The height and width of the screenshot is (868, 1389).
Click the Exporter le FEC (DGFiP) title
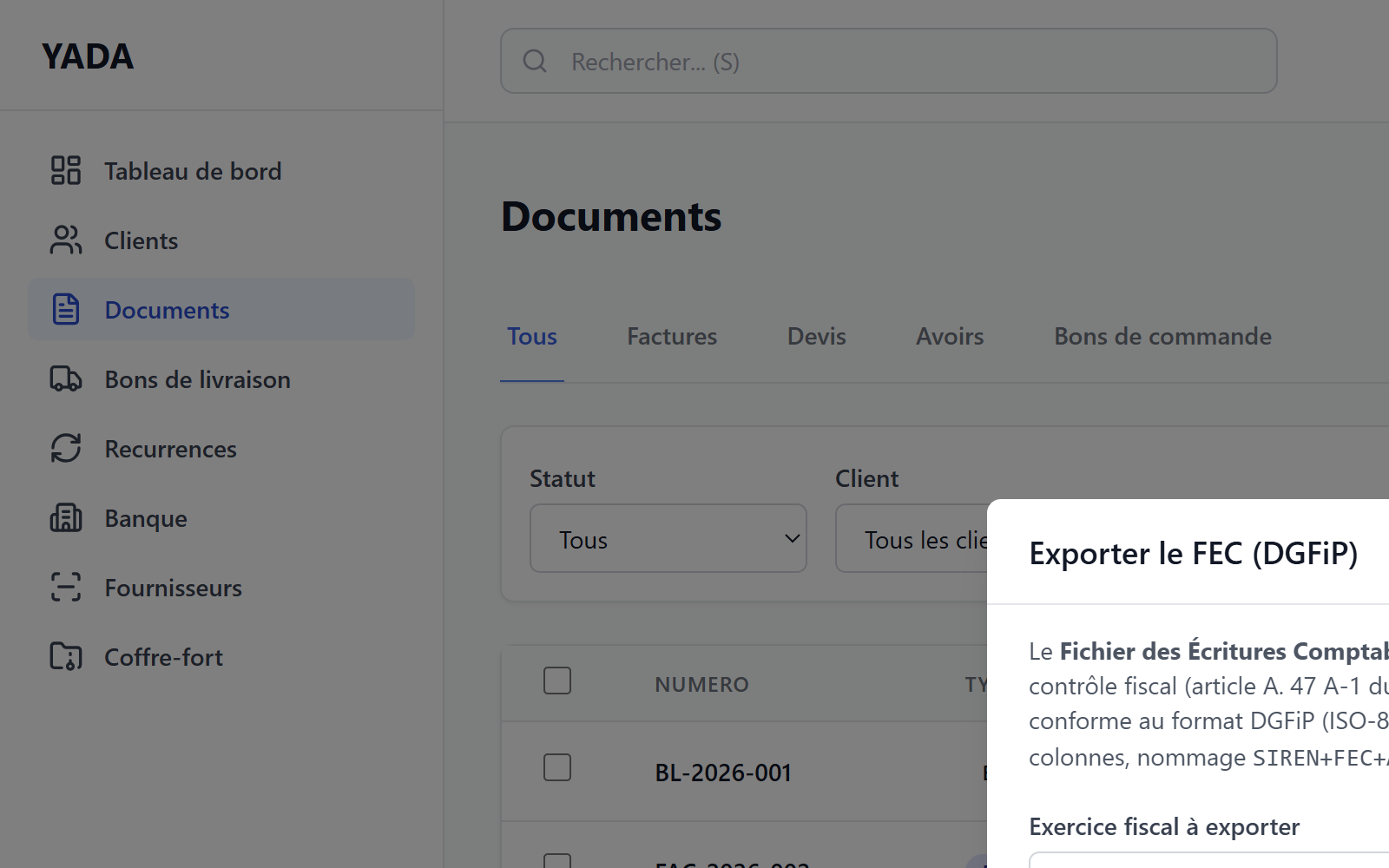(1194, 554)
